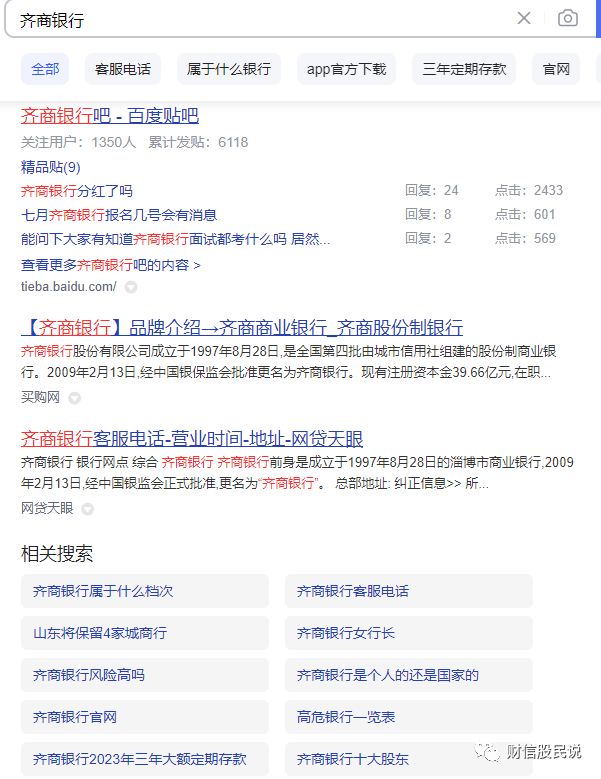Select related search 高危银行一览表

[409, 717]
